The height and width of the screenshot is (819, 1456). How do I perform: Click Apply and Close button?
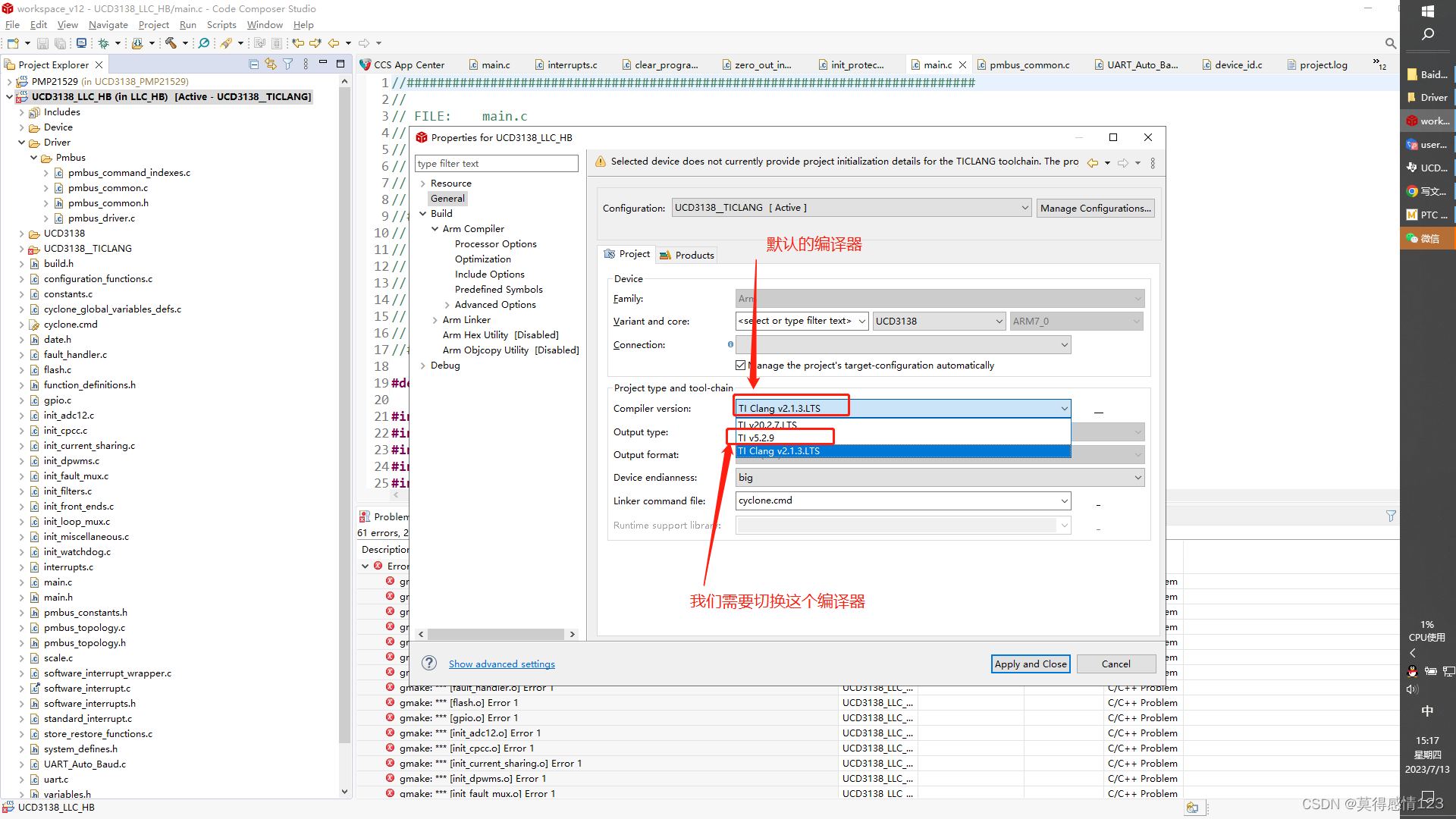tap(1031, 664)
